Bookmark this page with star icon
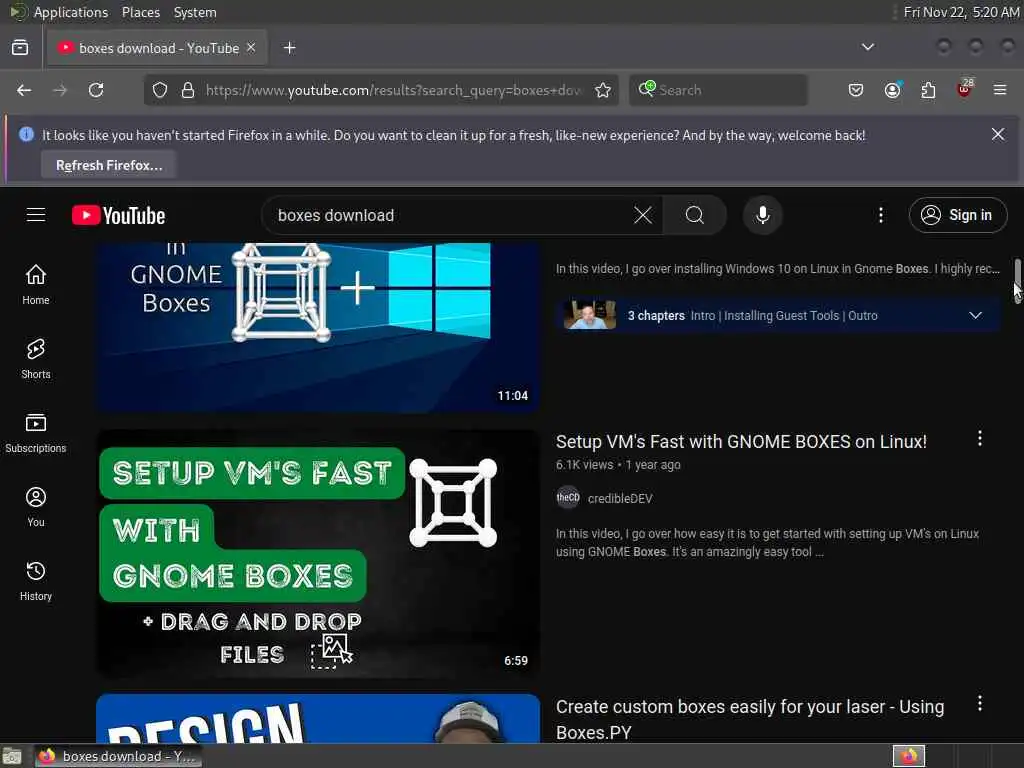 click(603, 90)
